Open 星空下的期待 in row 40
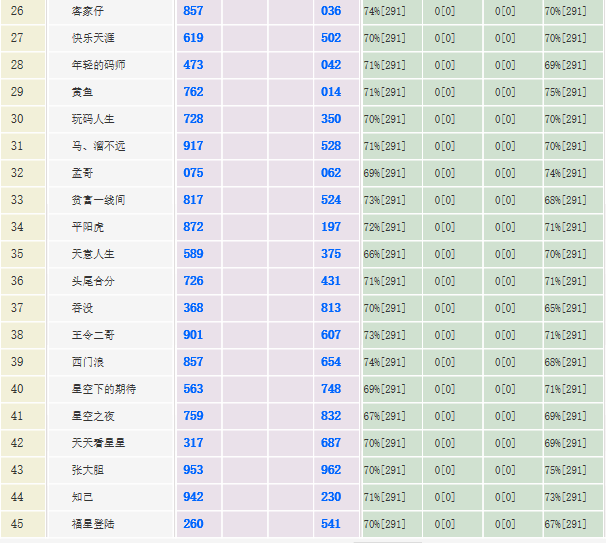 tap(104, 389)
